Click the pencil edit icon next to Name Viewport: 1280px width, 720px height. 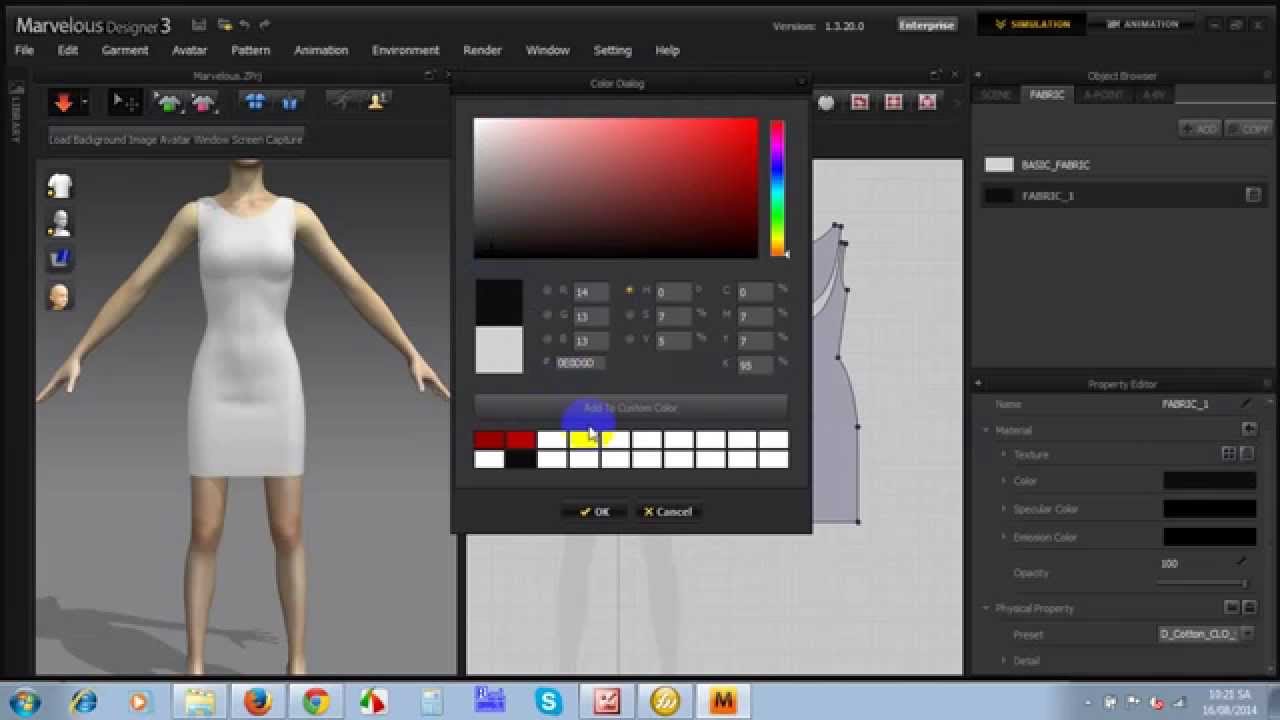coord(1246,404)
